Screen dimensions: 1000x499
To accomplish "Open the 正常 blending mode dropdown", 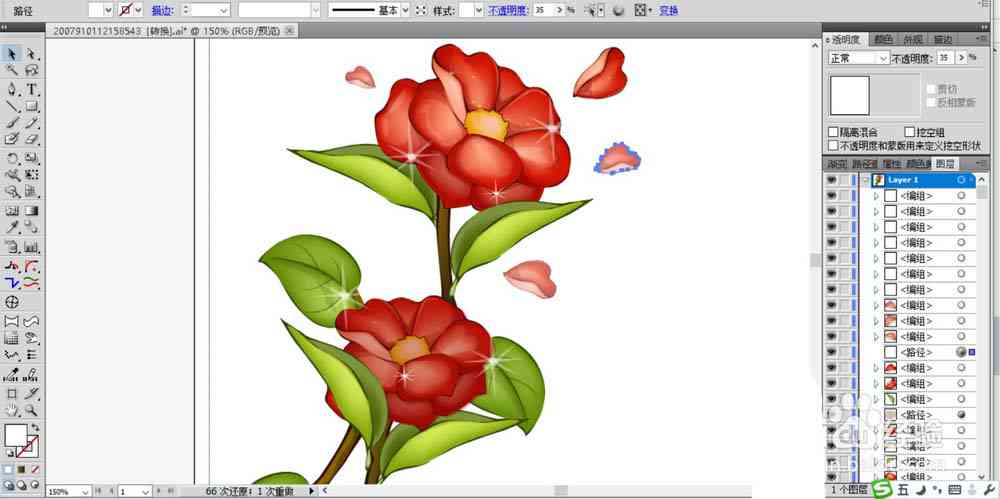I will coord(858,58).
